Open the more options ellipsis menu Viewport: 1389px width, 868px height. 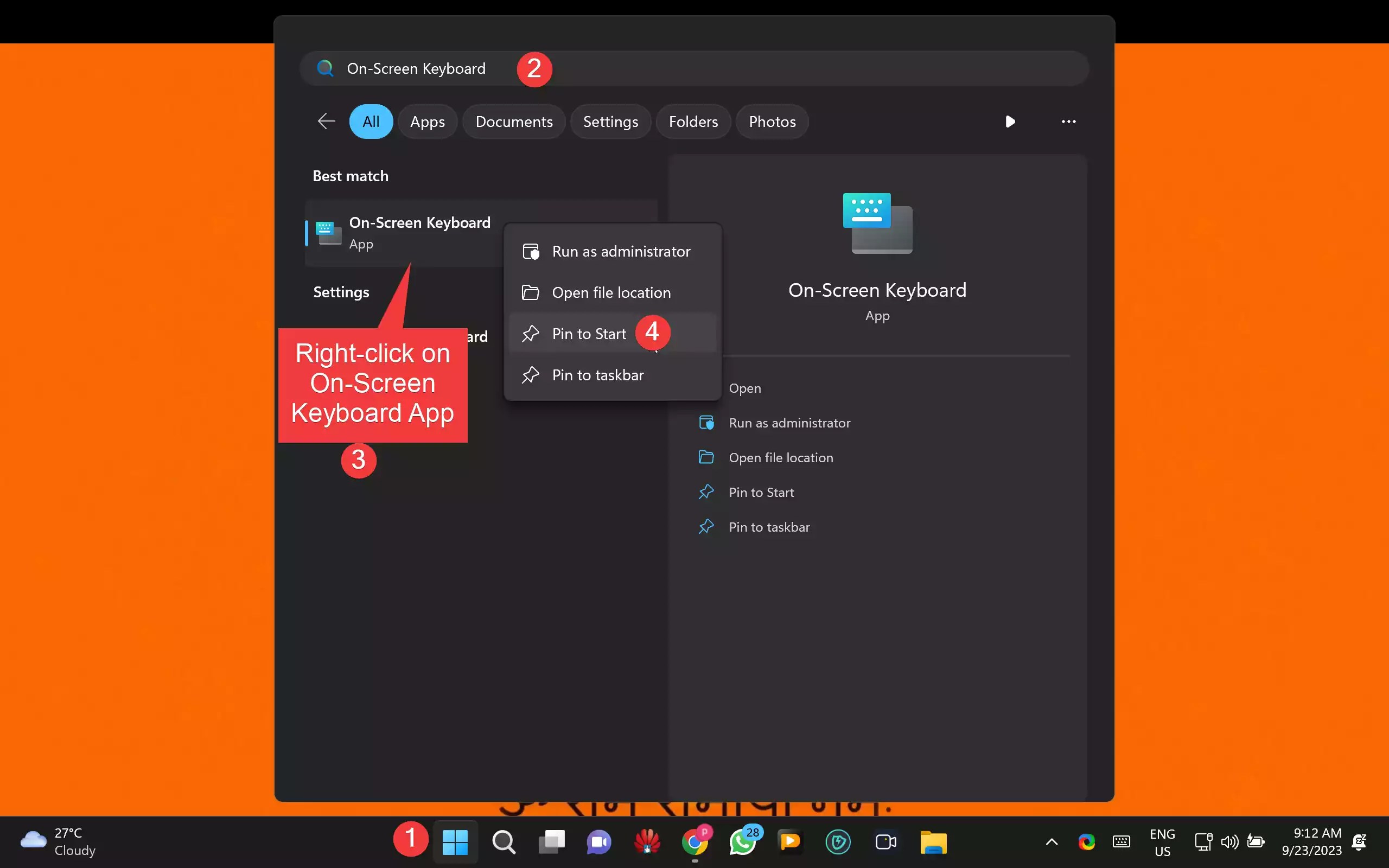[x=1068, y=121]
